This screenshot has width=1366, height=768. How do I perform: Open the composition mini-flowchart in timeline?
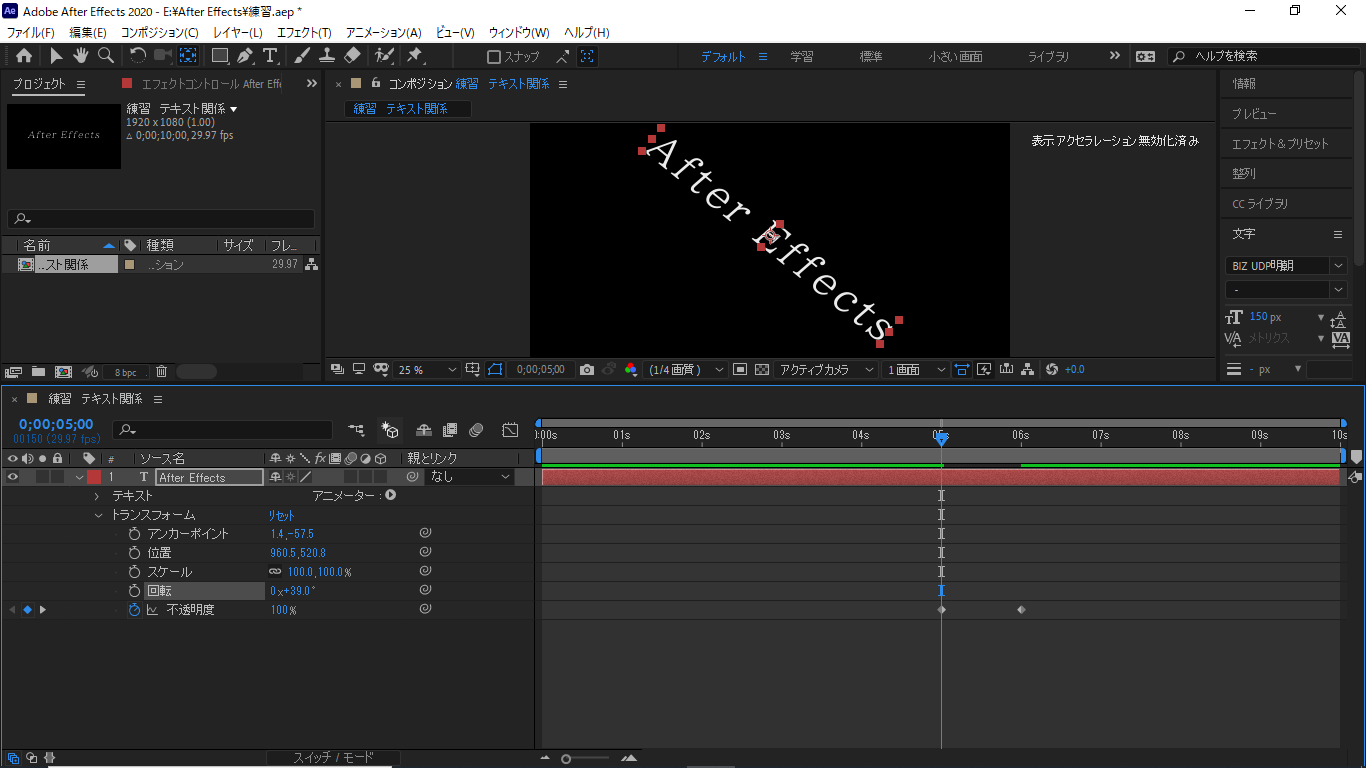click(x=357, y=430)
